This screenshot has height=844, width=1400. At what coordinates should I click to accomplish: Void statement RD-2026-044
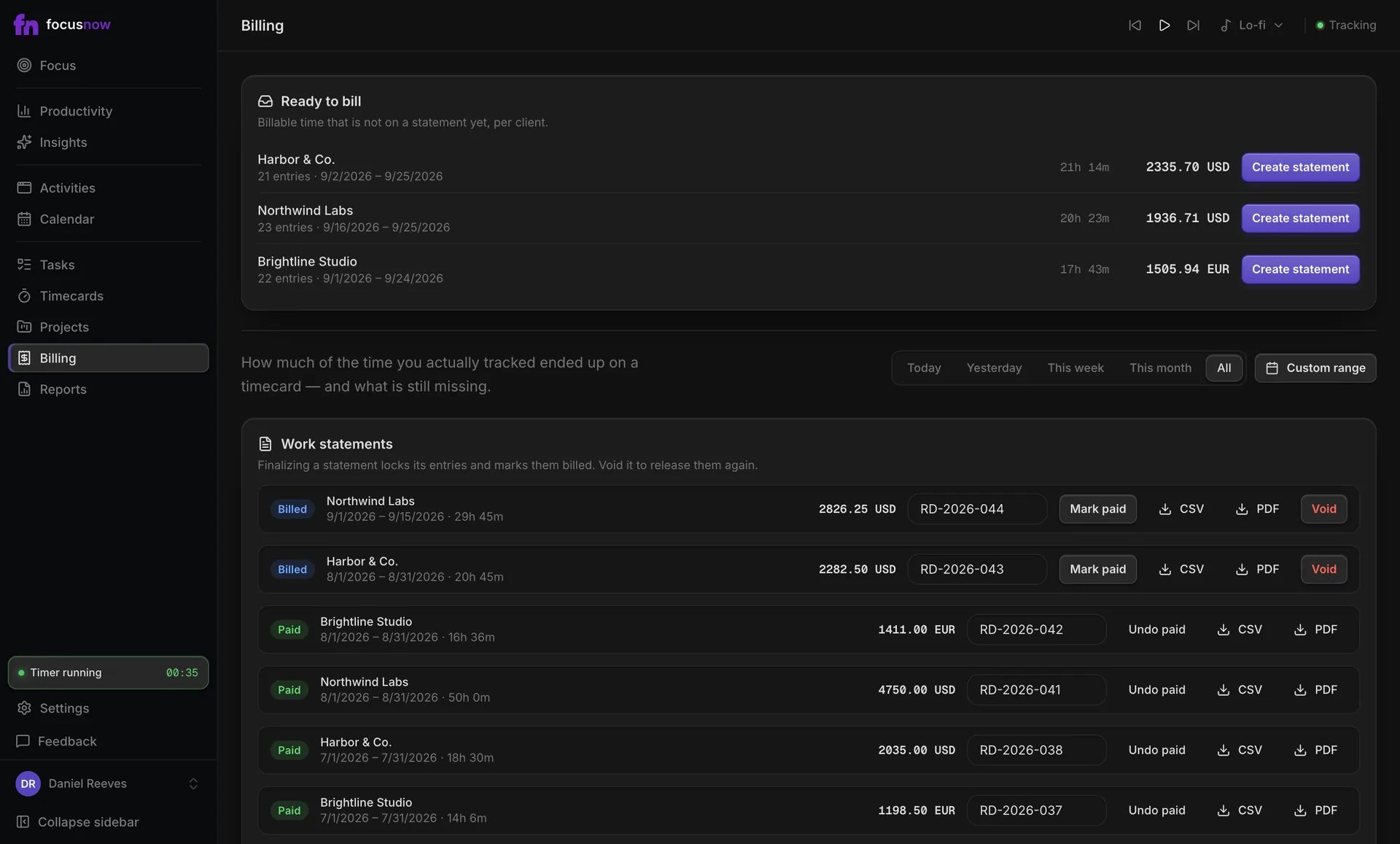point(1323,508)
